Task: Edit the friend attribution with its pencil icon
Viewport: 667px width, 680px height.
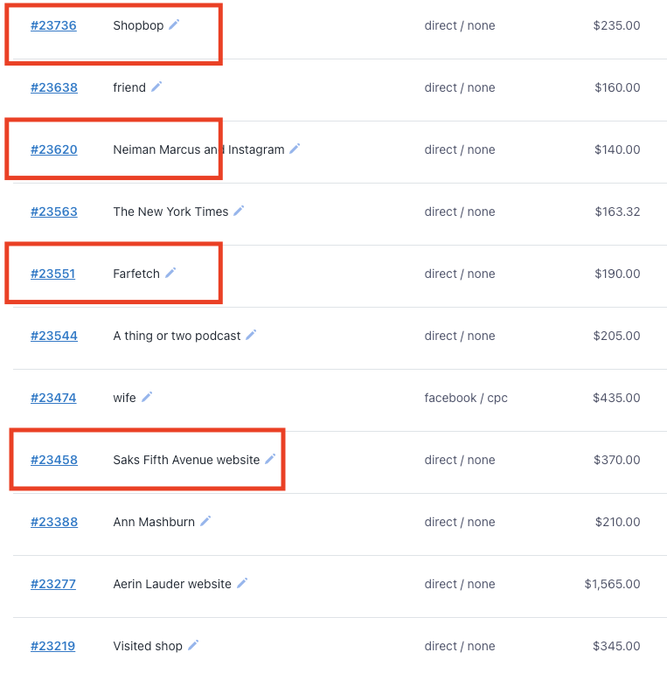Action: point(156,87)
